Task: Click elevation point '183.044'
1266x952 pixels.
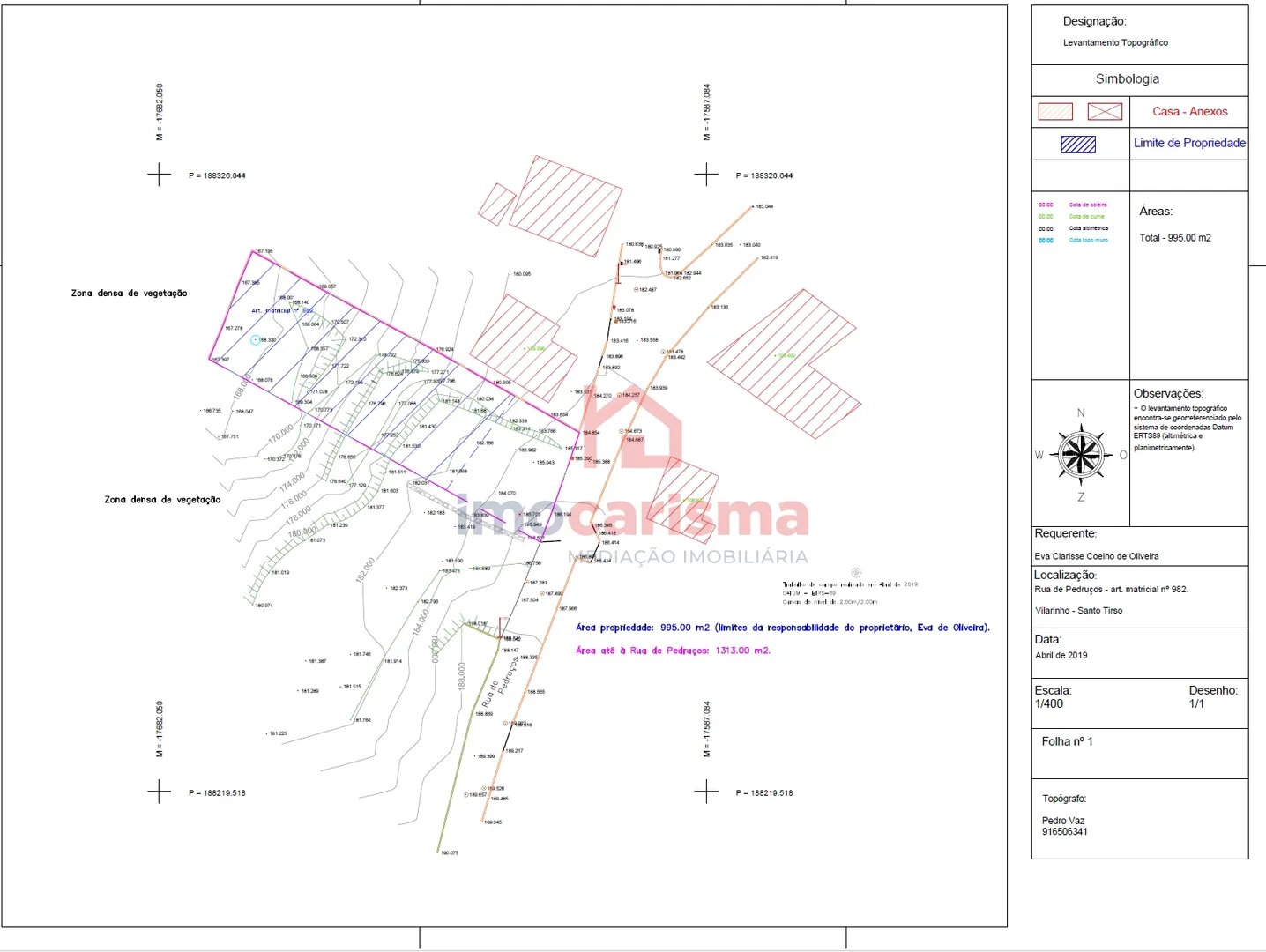Action: tap(763, 206)
